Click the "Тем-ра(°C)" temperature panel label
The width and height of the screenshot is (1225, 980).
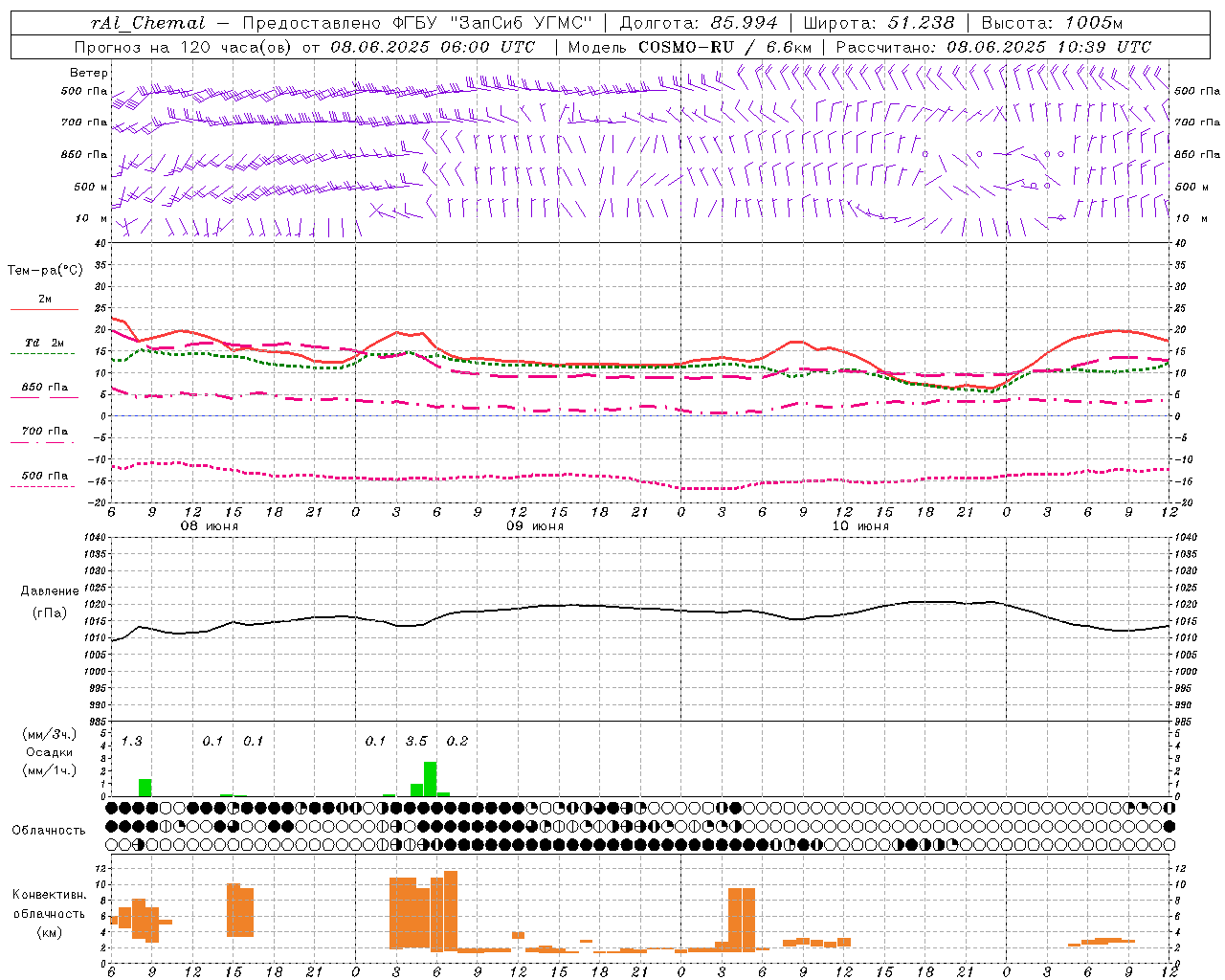click(x=45, y=271)
